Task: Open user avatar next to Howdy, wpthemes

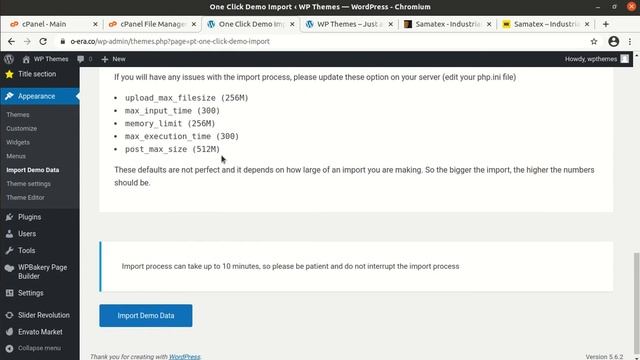Action: click(624, 59)
